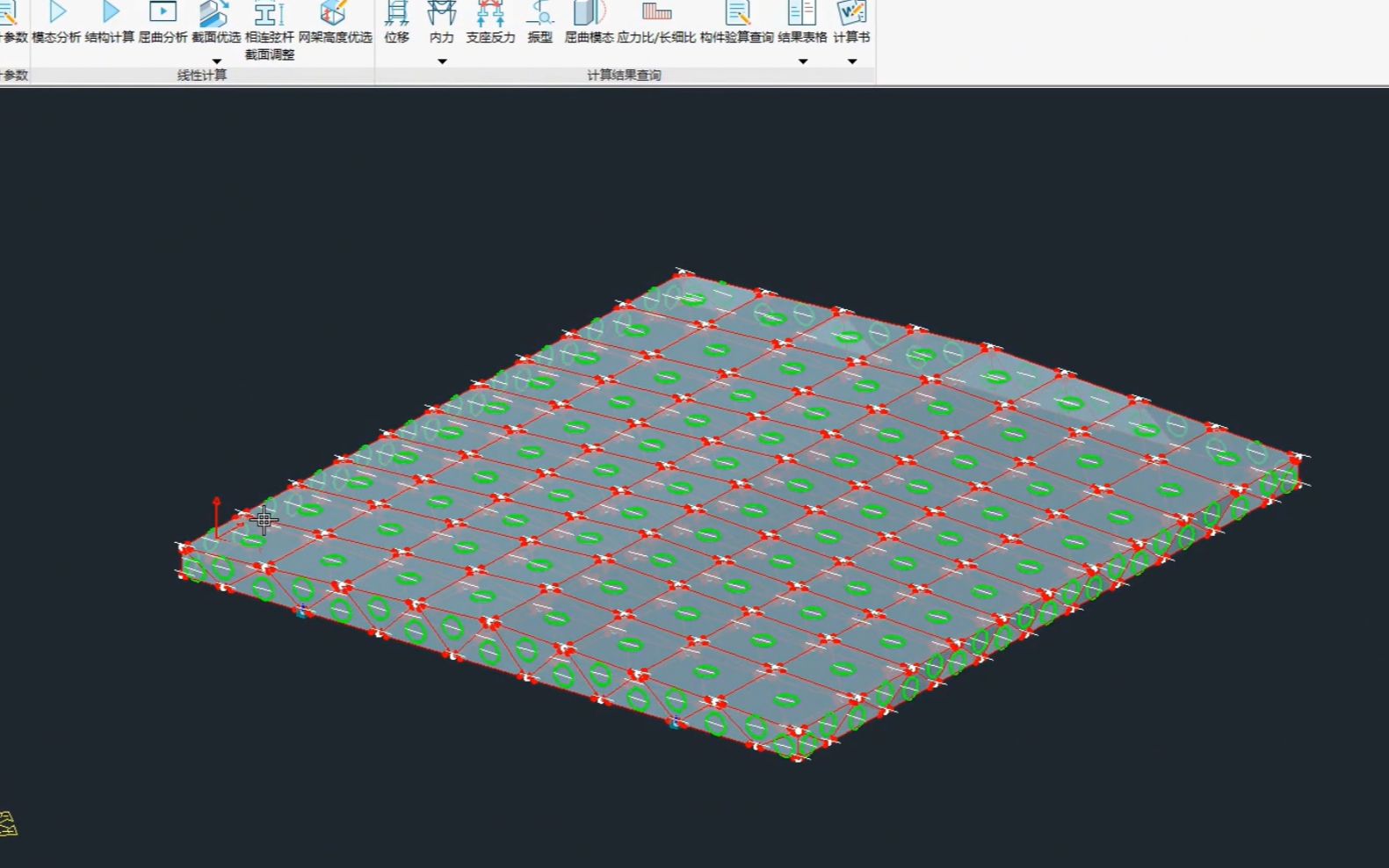The image size is (1389, 868).
Task: Expand the 截面优选 dropdown arrow
Action: [x=216, y=61]
